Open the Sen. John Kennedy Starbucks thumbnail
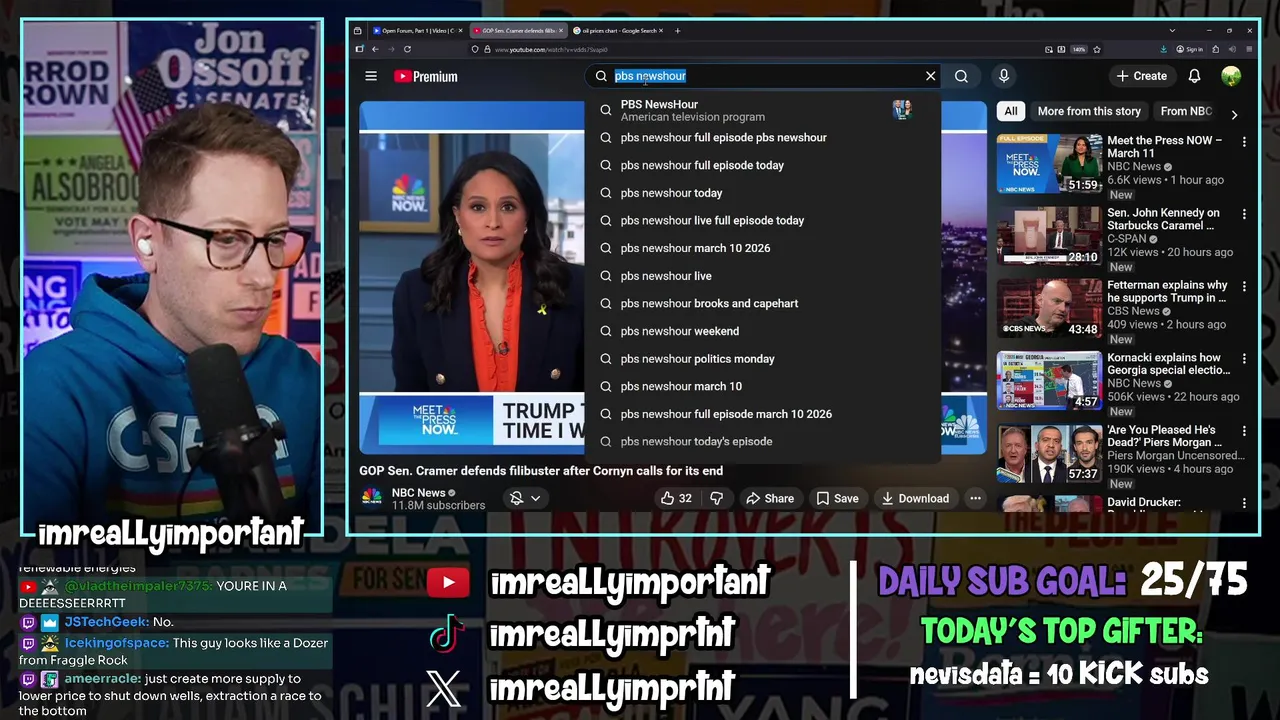This screenshot has width=1280, height=720. pyautogui.click(x=1049, y=236)
